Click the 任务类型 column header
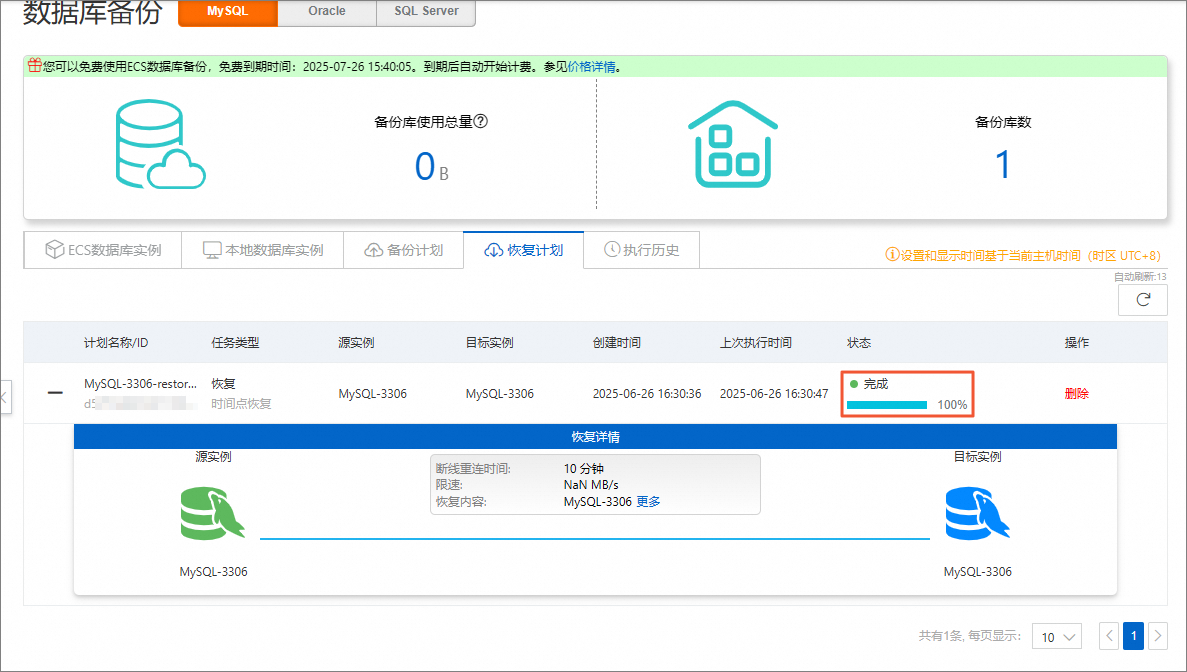The image size is (1187, 672). click(x=235, y=343)
